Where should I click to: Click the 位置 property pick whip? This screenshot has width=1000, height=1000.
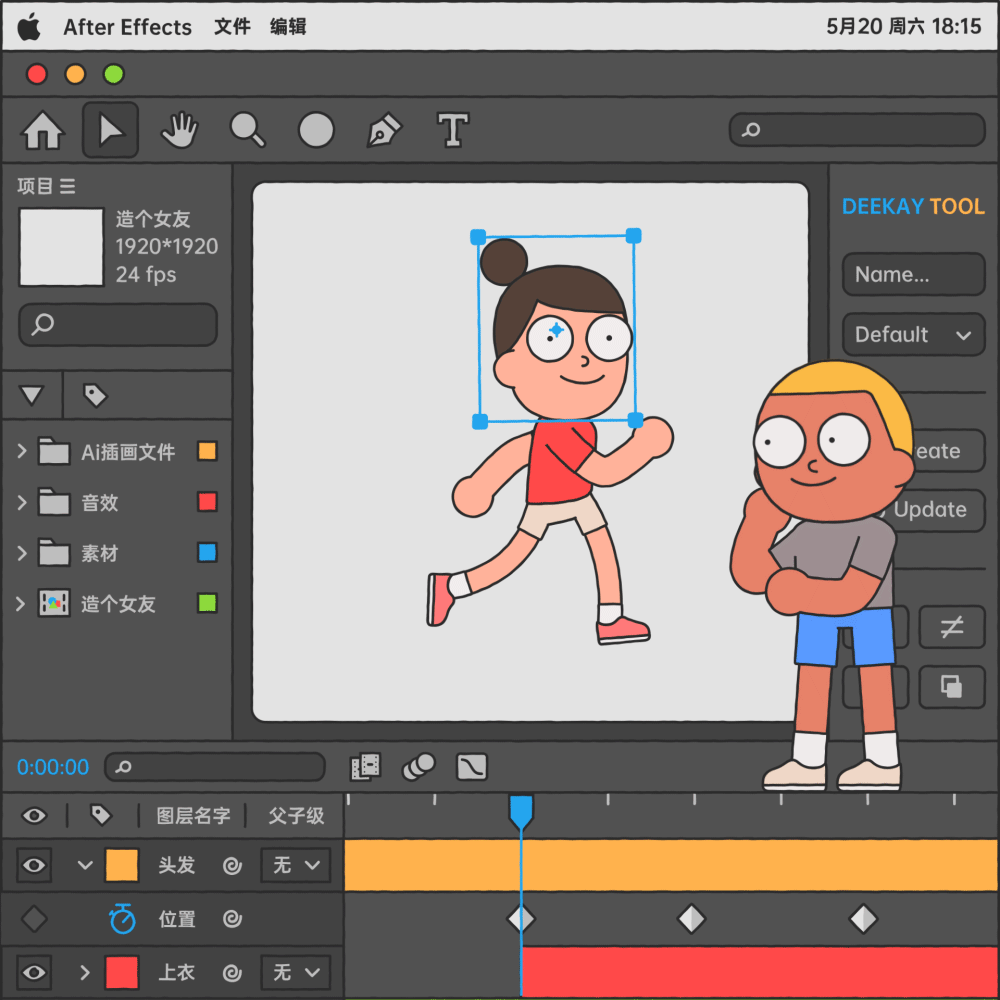(x=232, y=919)
